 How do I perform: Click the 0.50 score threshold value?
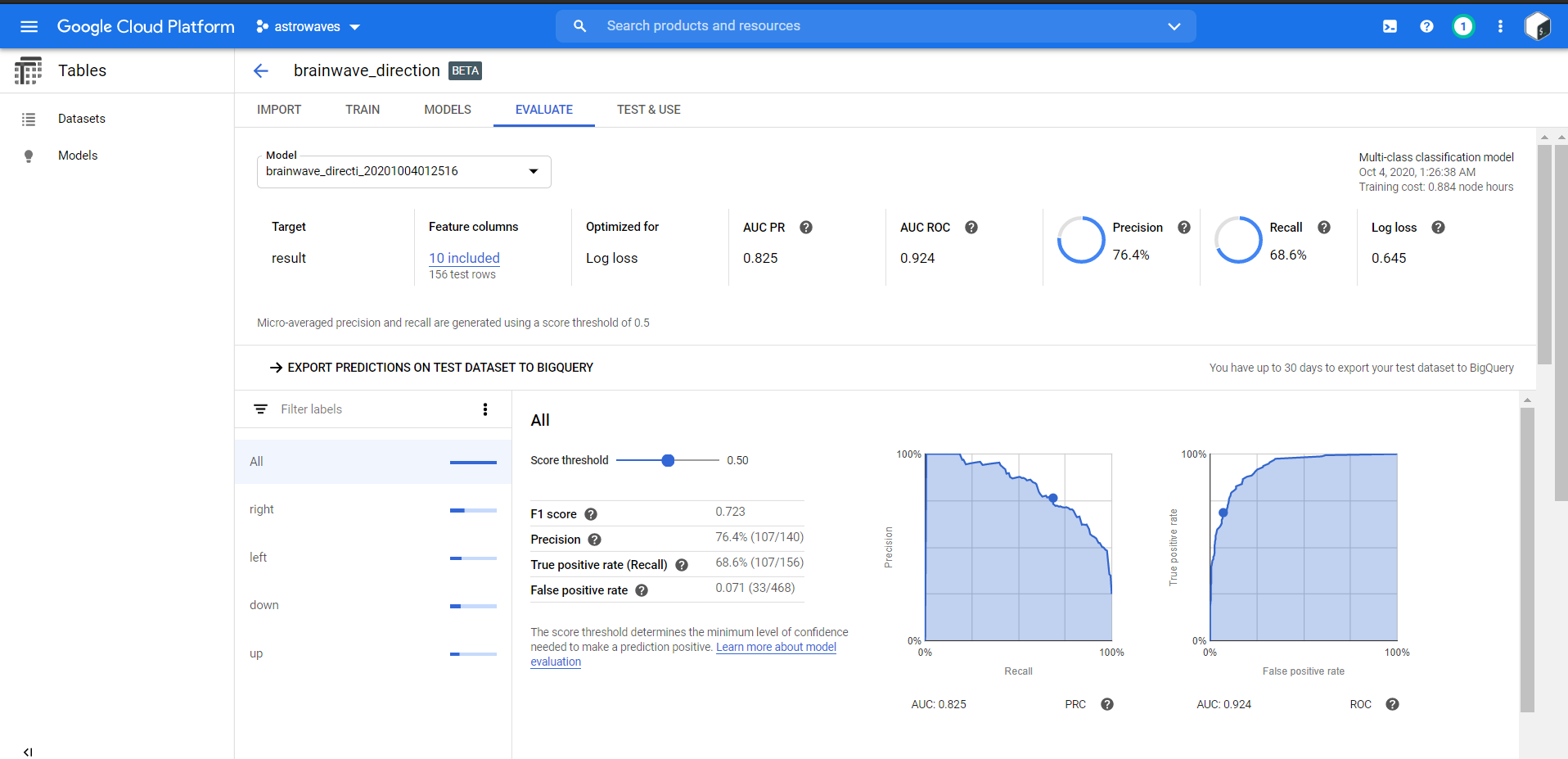coord(737,460)
